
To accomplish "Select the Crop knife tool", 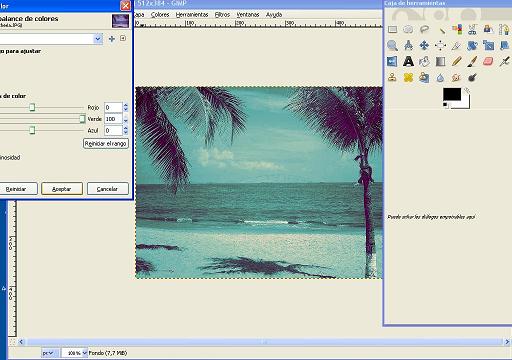I will point(457,45).
